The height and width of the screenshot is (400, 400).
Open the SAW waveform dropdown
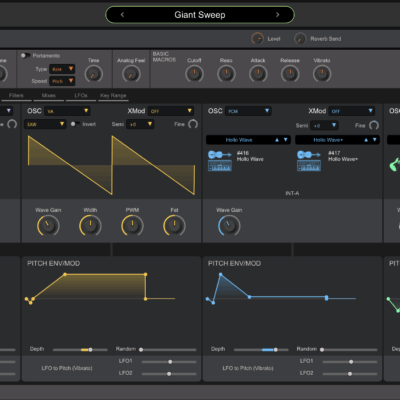coord(45,124)
